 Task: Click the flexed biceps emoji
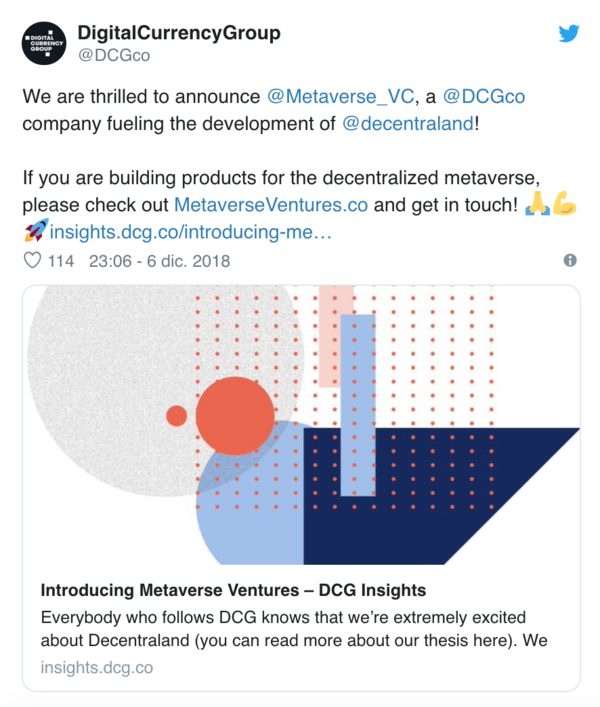pyautogui.click(x=564, y=204)
